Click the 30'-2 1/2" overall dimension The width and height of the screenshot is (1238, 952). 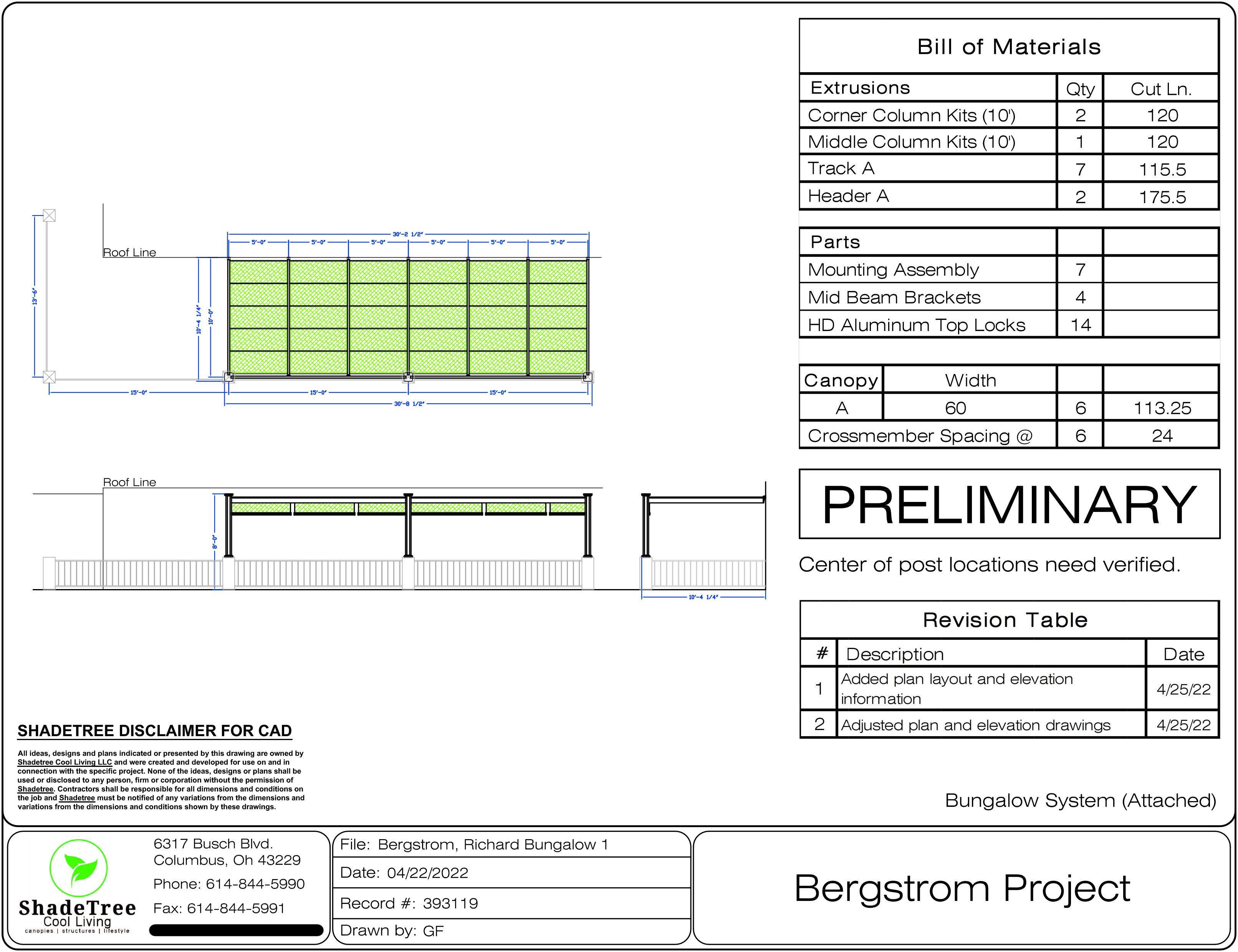[x=408, y=234]
